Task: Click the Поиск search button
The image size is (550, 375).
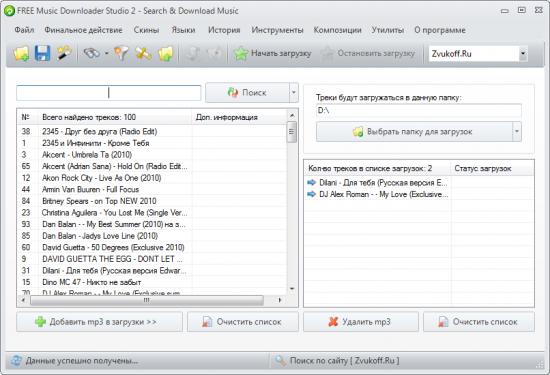Action: 247,93
